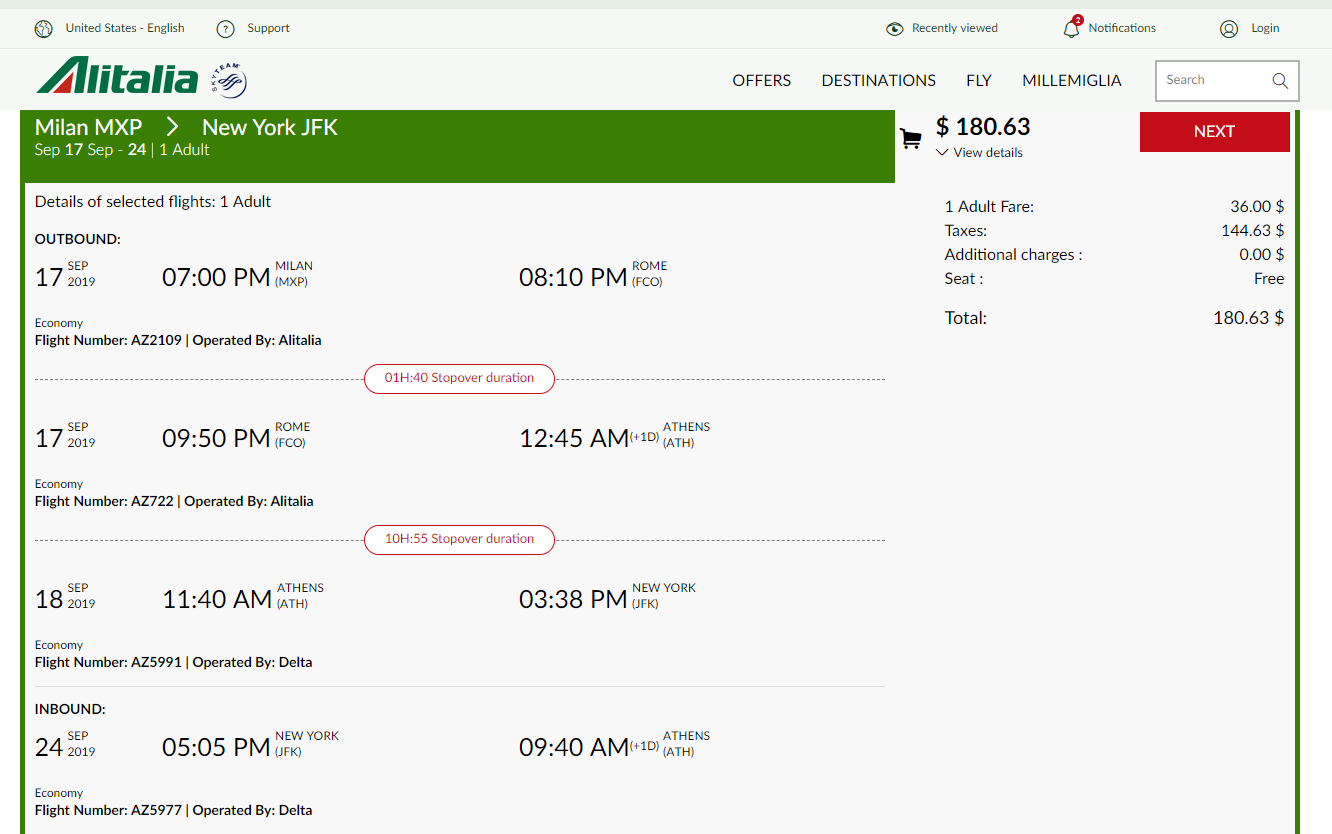The height and width of the screenshot is (834, 1332).
Task: Open the OFFERS menu
Action: pos(762,81)
